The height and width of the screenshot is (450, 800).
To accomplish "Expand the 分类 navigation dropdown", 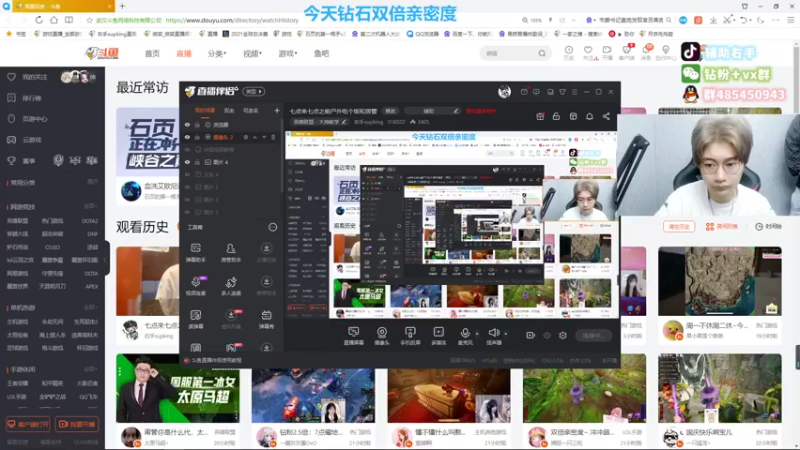I will tap(217, 53).
